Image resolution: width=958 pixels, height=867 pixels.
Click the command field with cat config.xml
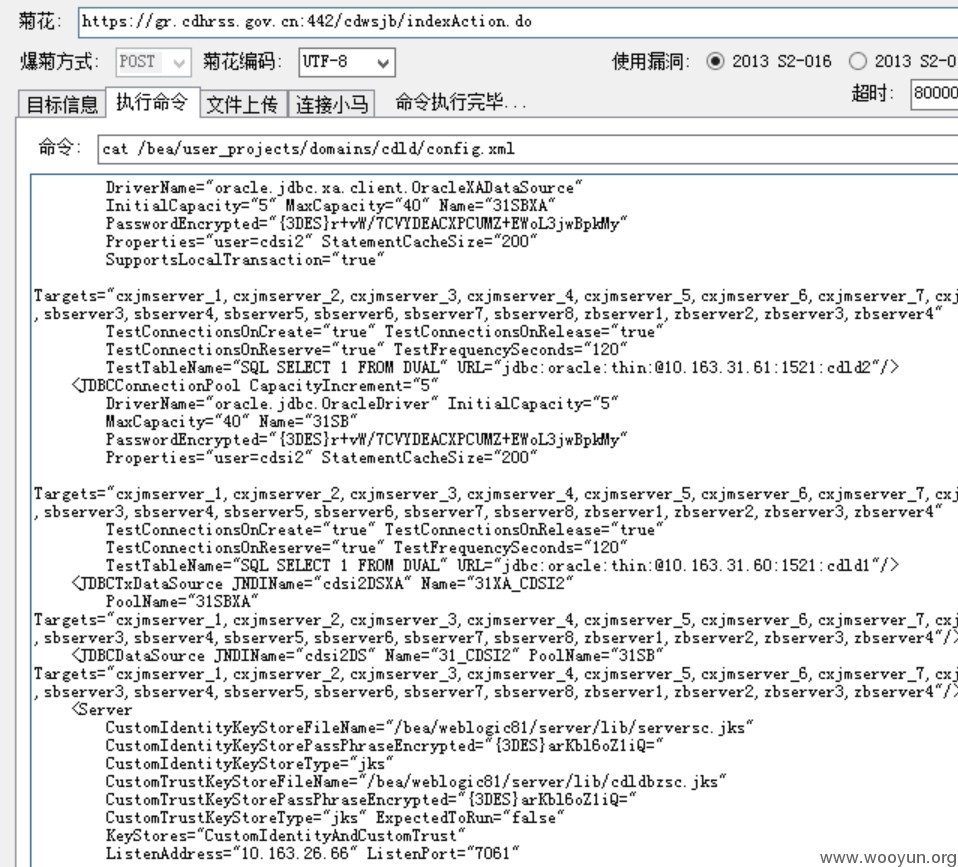click(x=528, y=149)
